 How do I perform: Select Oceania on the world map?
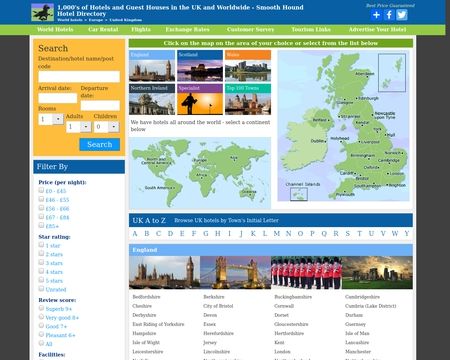click(249, 192)
